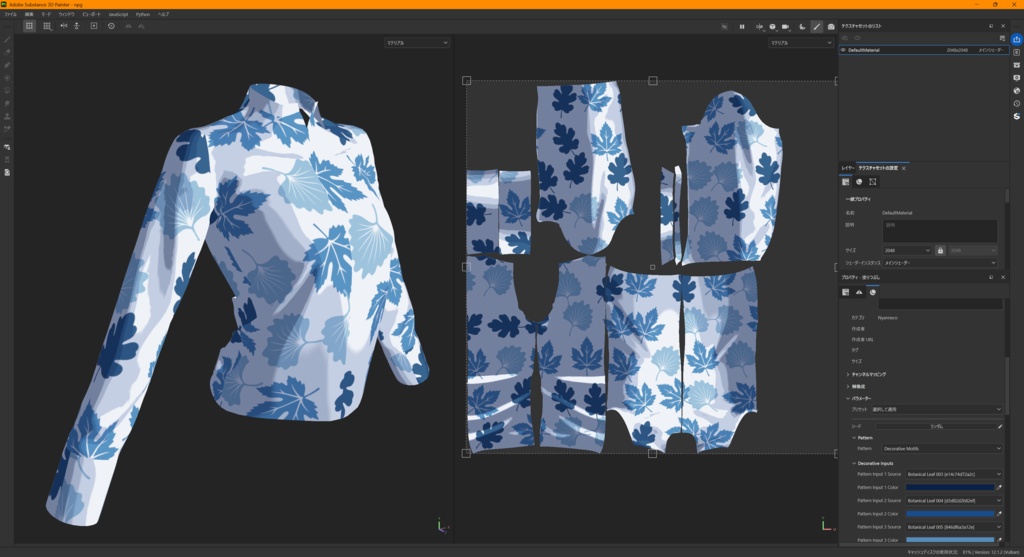Expand the 解像度 section

coord(856,386)
